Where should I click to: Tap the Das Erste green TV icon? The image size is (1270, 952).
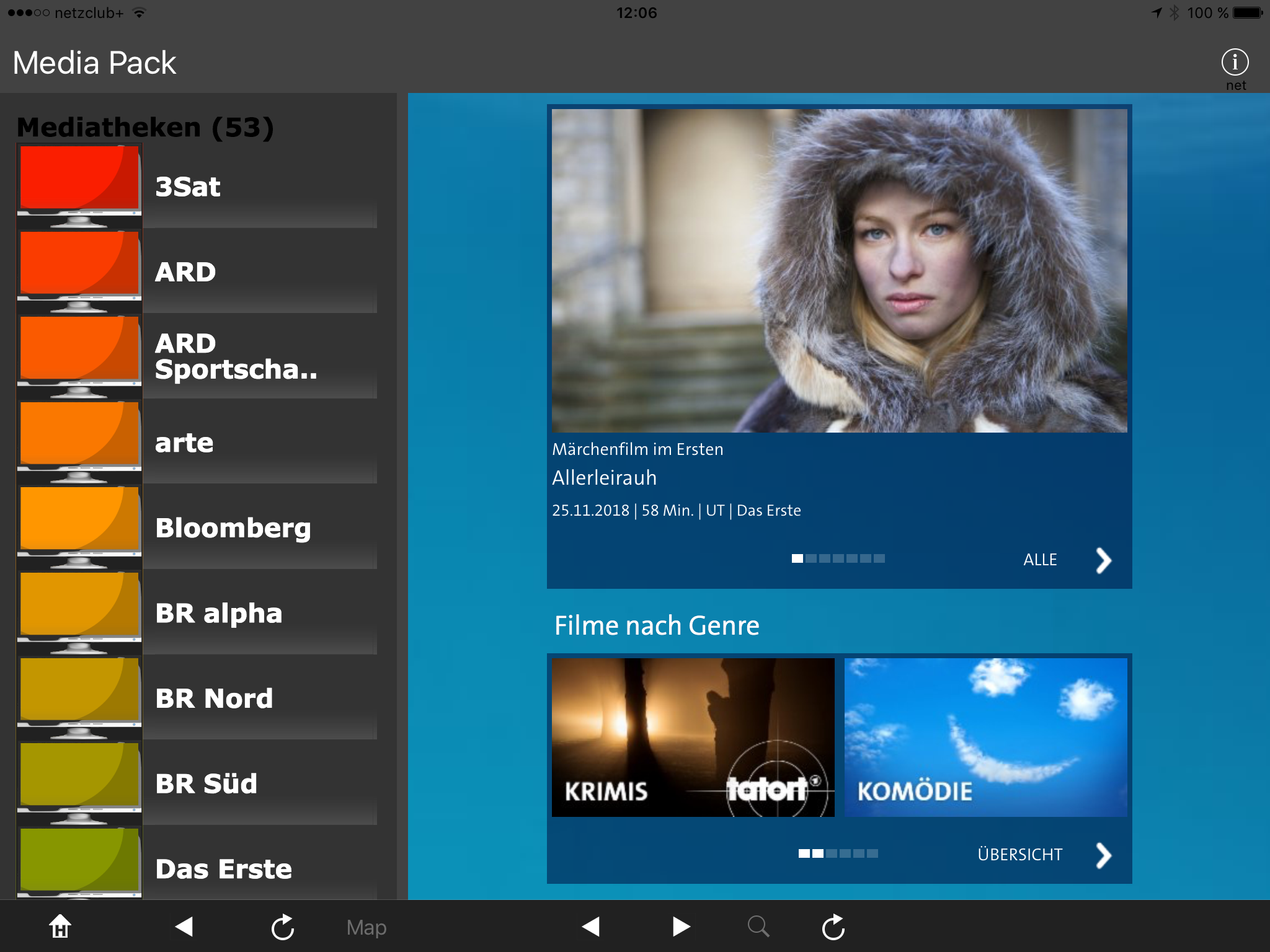pyautogui.click(x=80, y=863)
